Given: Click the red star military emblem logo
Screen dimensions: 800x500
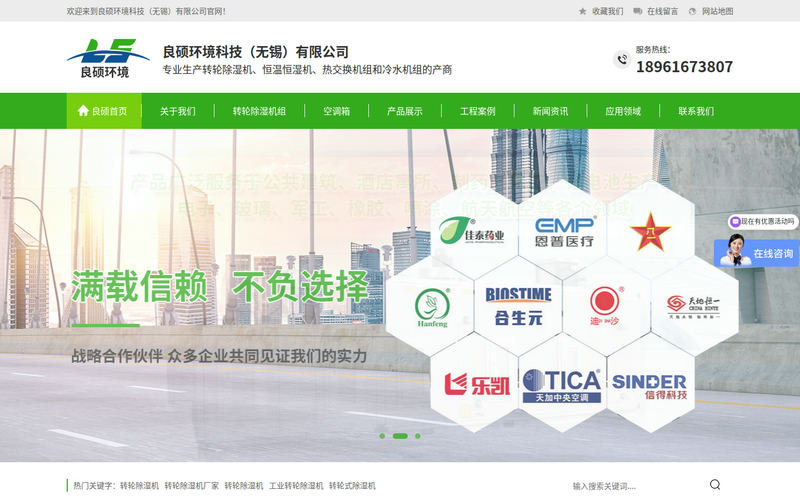Looking at the screenshot, I should [650, 232].
